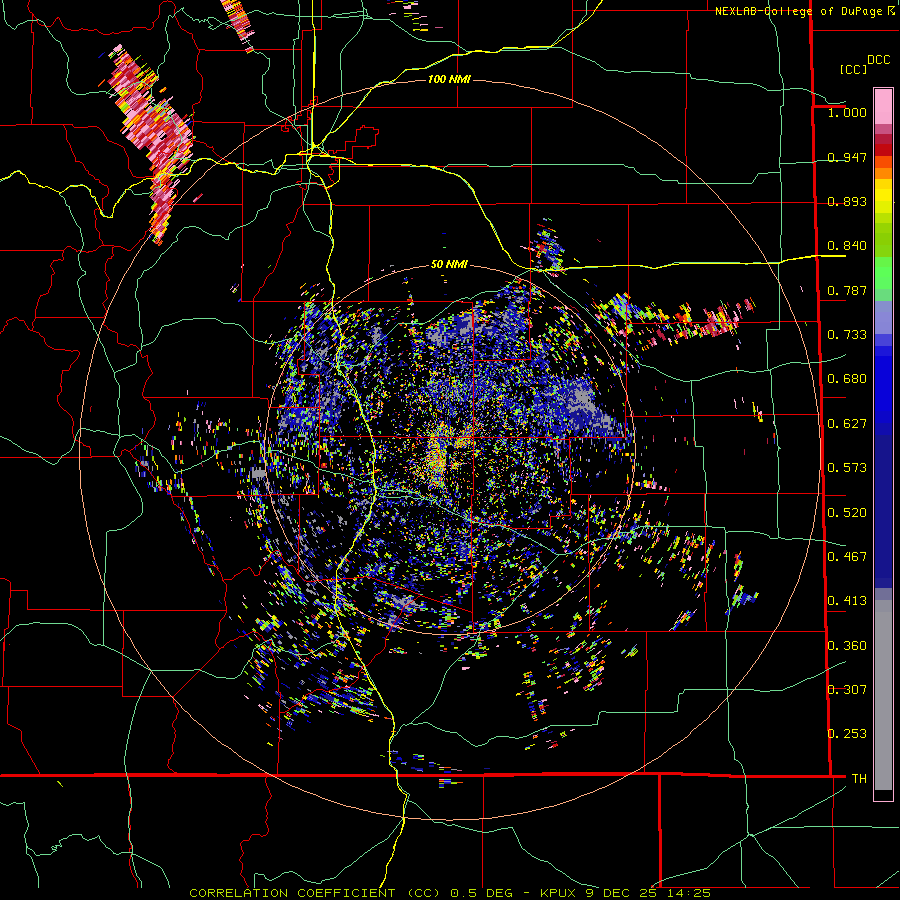Pick the gray lower band of color scale
Viewport: 900px width, 900px height.
pos(883,695)
